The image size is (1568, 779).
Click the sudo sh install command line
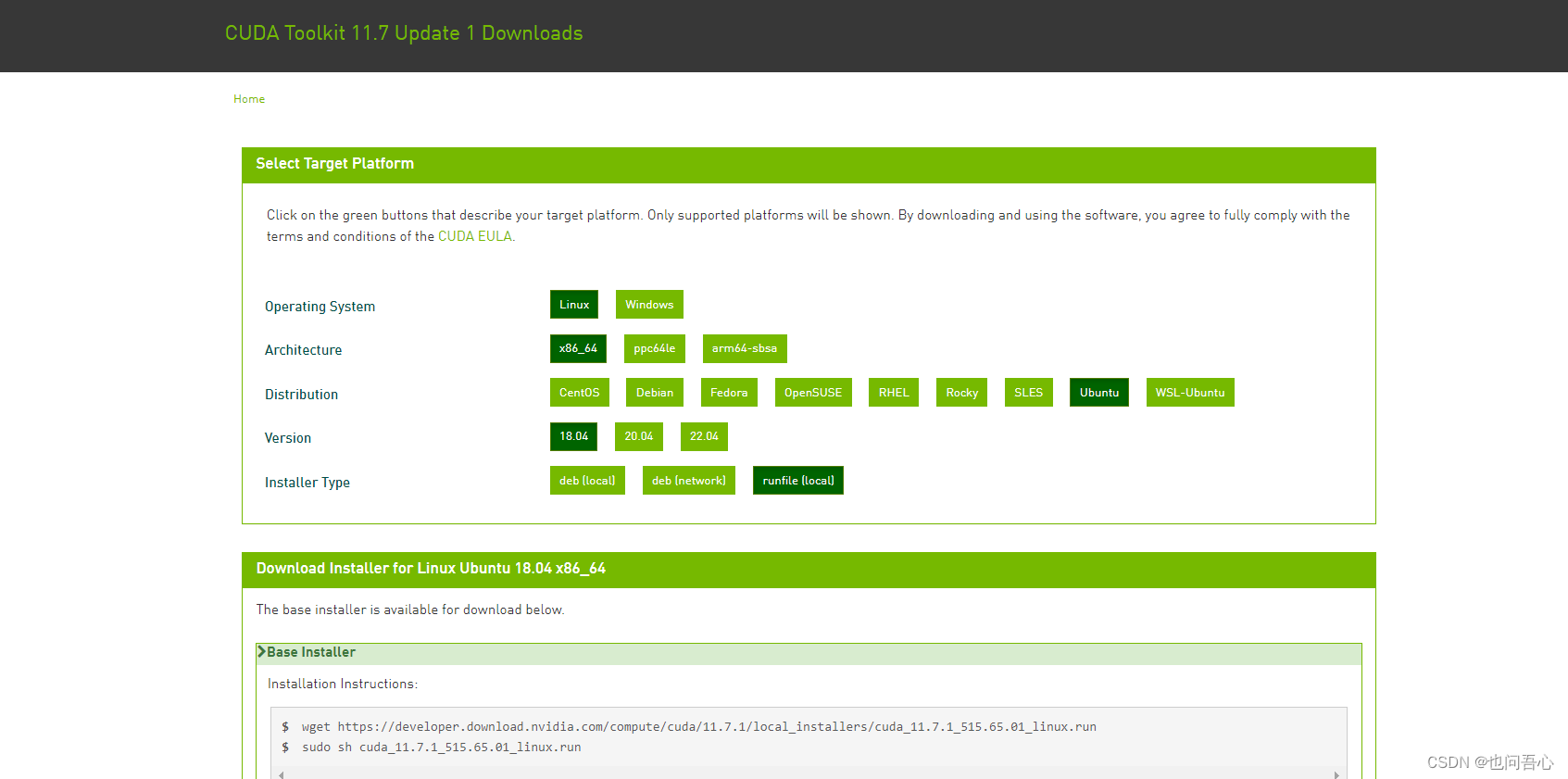click(x=442, y=748)
